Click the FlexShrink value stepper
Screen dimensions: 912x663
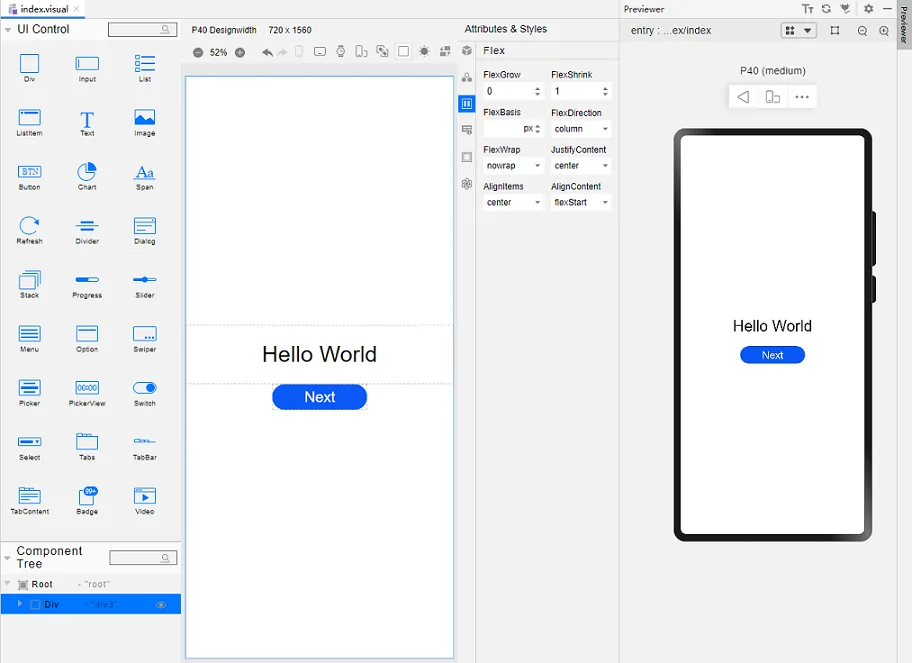(605, 91)
